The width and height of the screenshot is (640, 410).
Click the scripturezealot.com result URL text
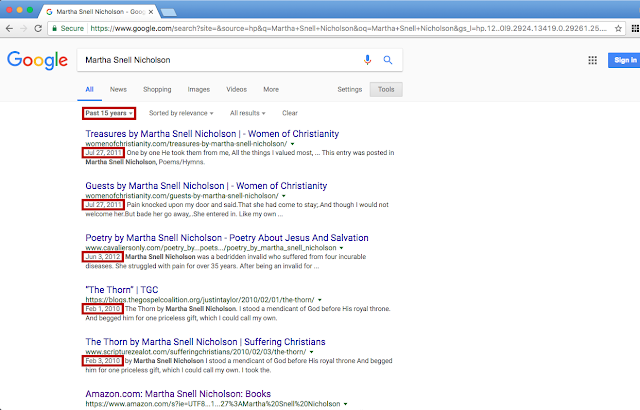[196, 352]
